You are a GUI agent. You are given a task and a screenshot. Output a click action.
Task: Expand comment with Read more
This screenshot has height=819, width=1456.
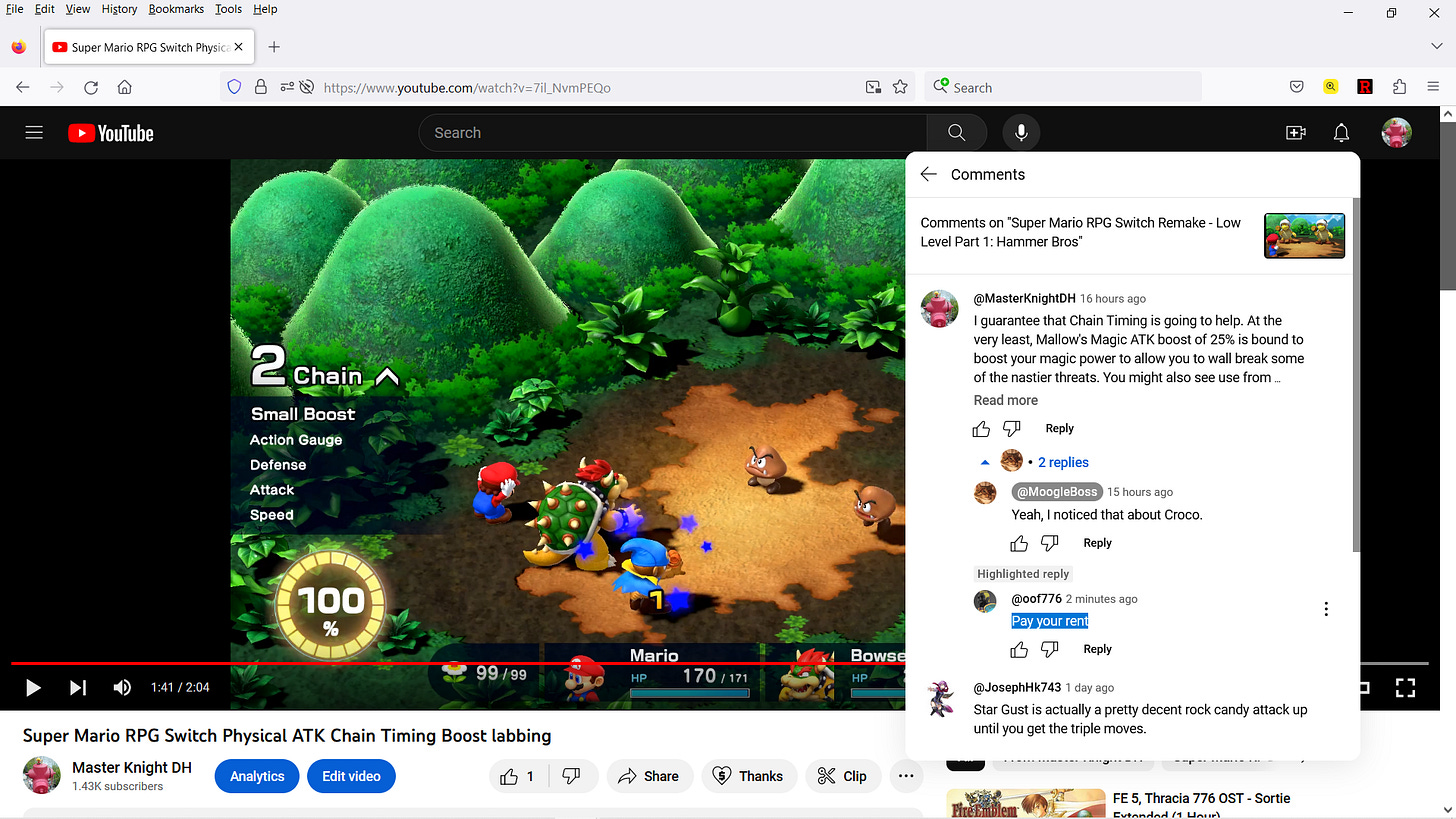1005,400
